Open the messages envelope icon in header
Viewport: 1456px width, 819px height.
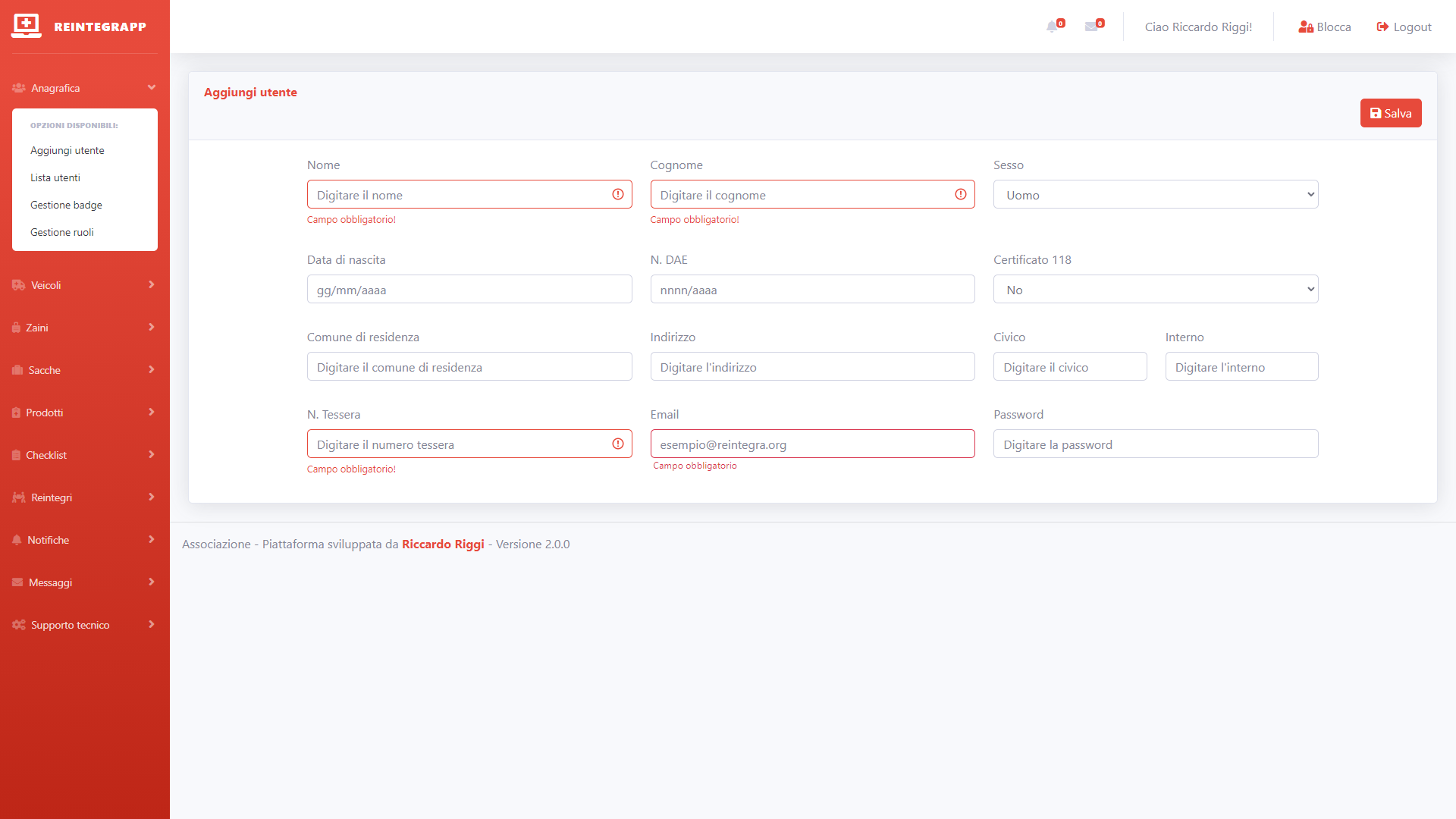[1091, 27]
